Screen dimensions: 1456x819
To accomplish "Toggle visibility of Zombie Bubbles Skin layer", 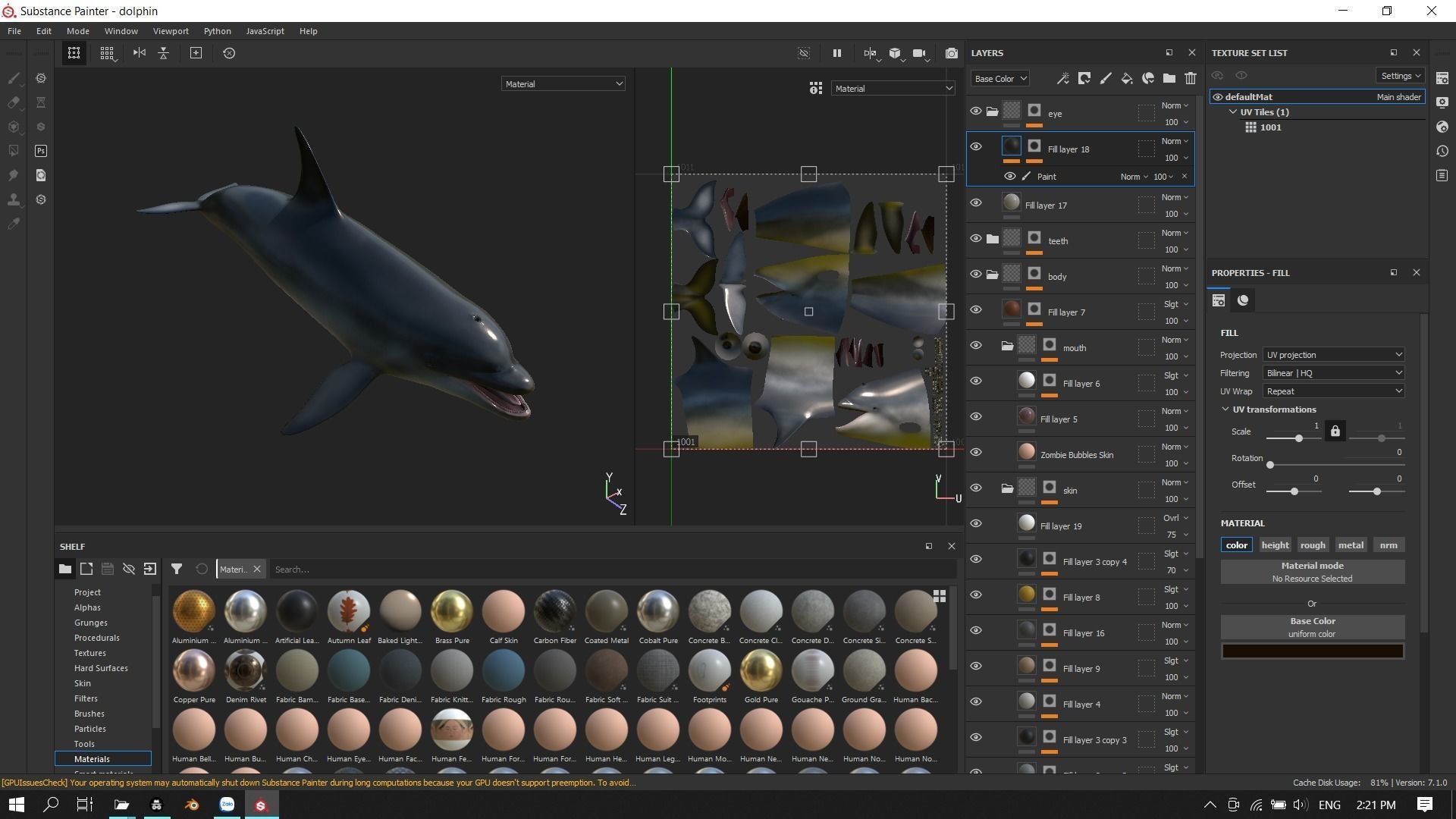I will (x=976, y=453).
